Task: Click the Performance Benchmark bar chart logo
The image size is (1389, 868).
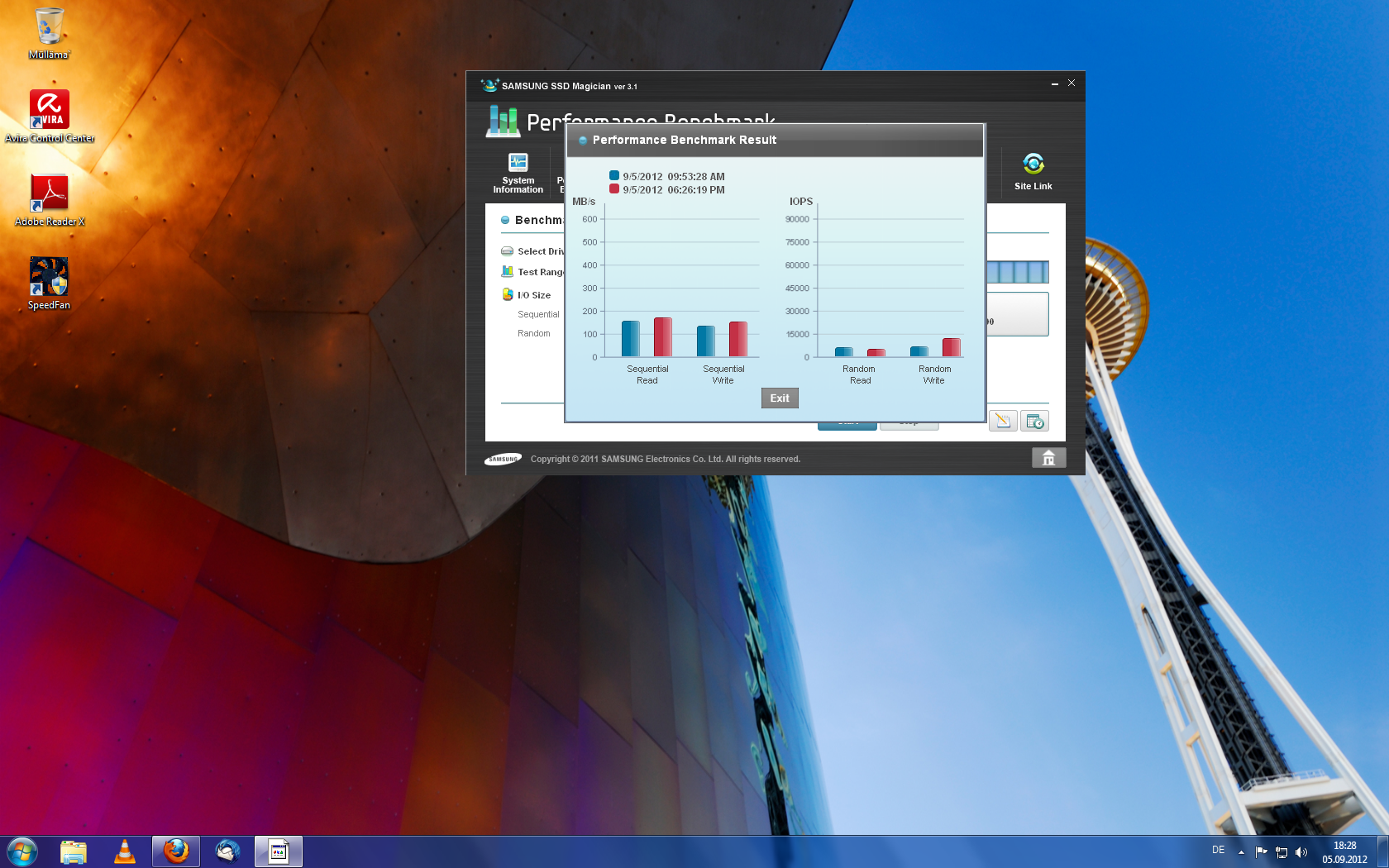Action: 502,122
